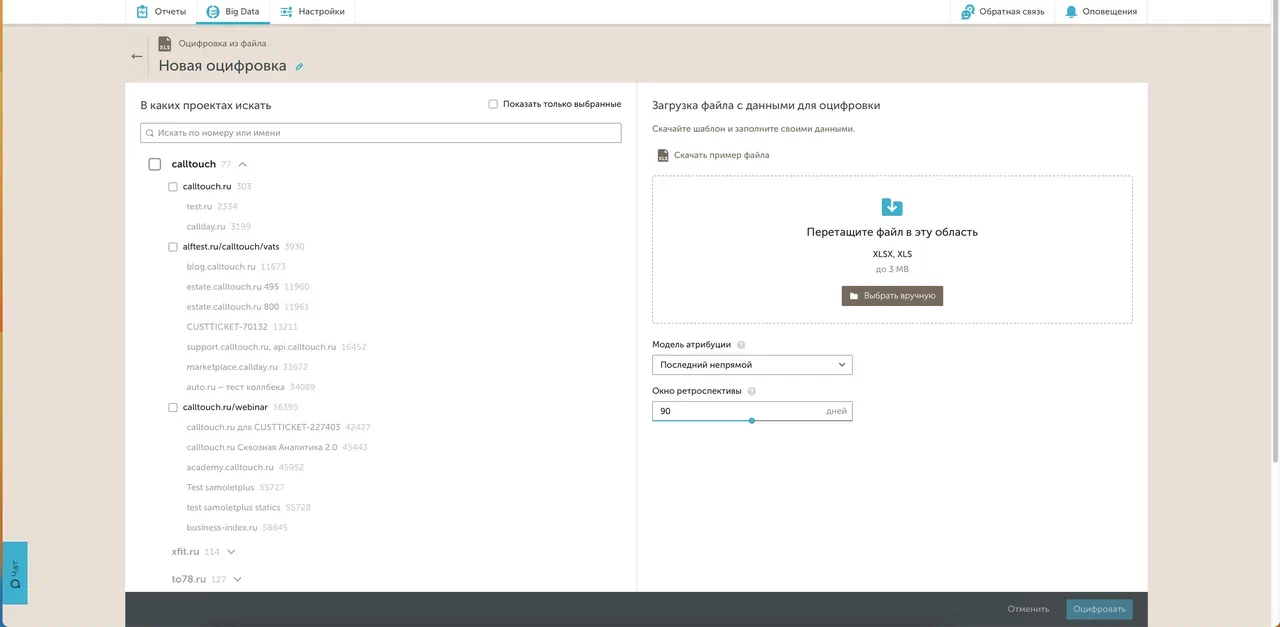Expand the xfit.ru project group

coord(231,551)
